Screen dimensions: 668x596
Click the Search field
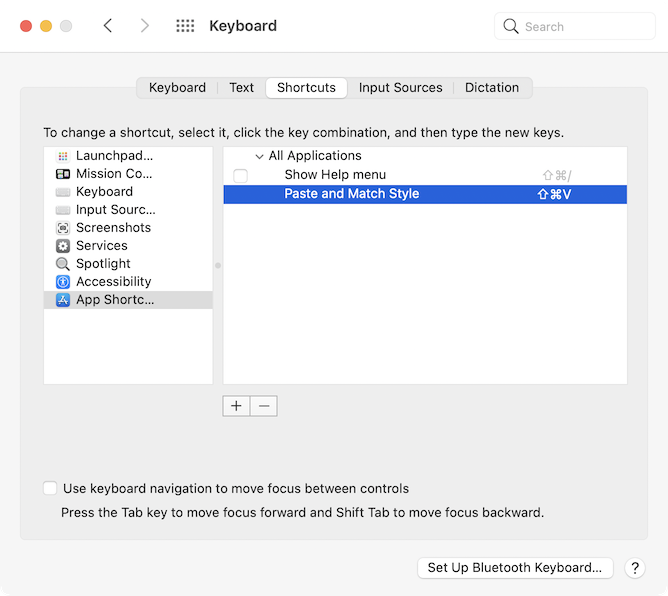[575, 27]
